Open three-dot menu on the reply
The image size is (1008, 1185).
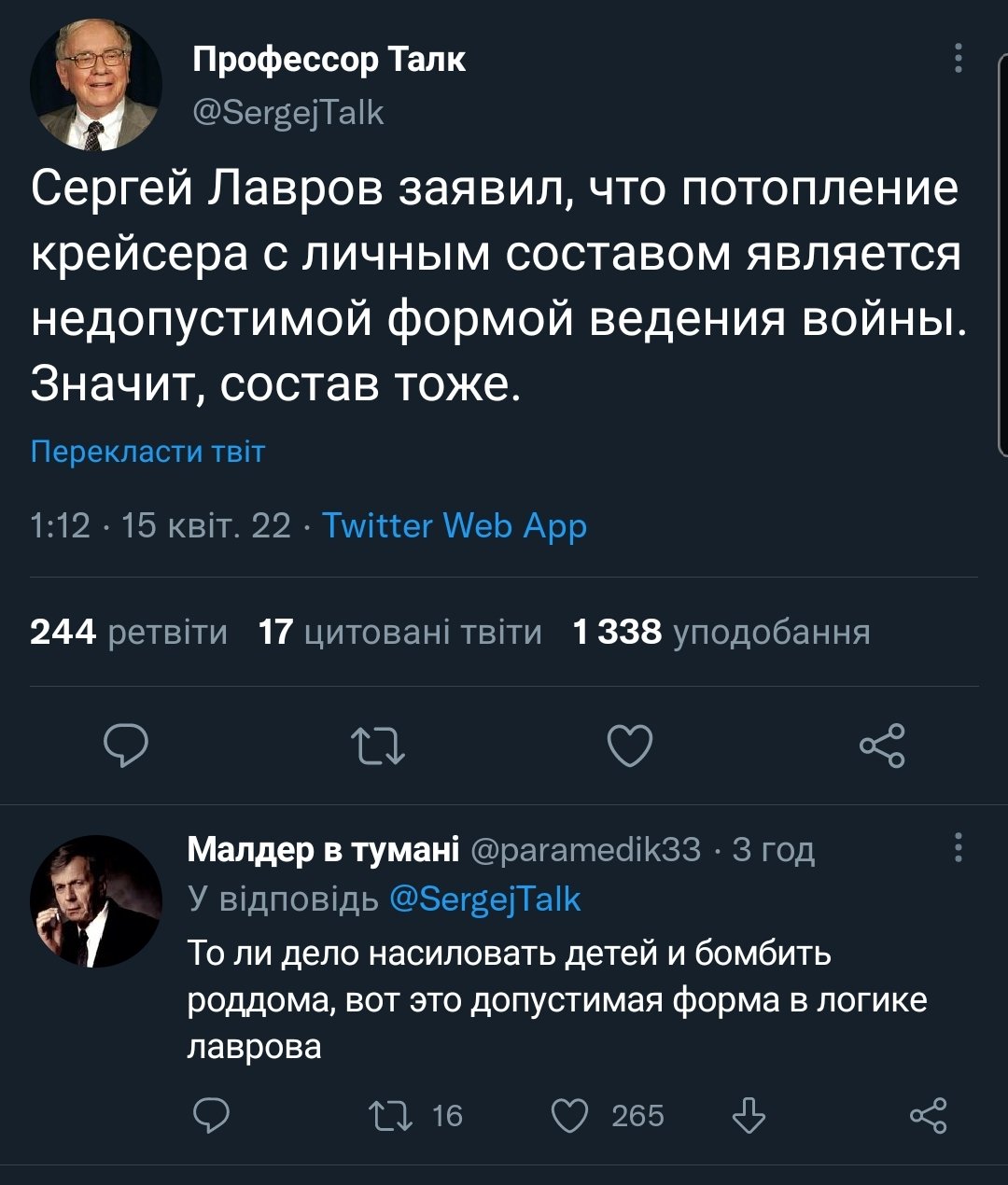tap(959, 848)
